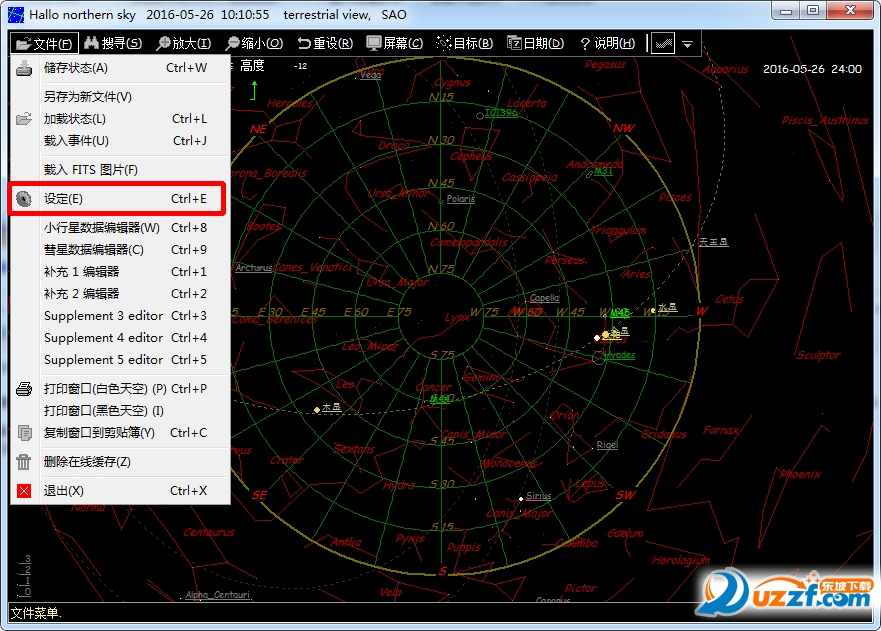Click the disk icon beside 储存状态
The height and width of the screenshot is (631, 881).
(x=25, y=68)
